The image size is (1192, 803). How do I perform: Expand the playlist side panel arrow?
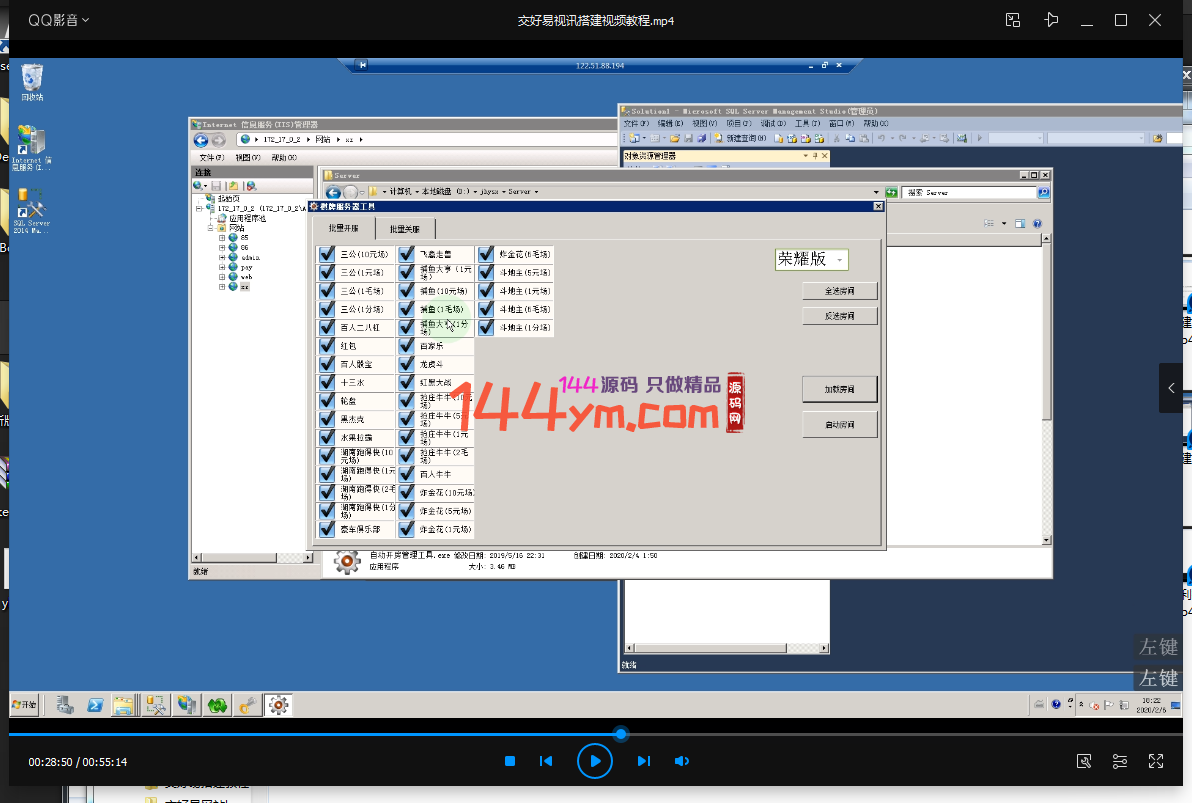(x=1171, y=388)
